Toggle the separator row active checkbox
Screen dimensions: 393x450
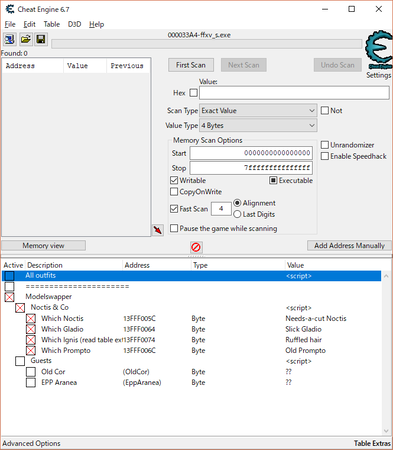coord(9,286)
